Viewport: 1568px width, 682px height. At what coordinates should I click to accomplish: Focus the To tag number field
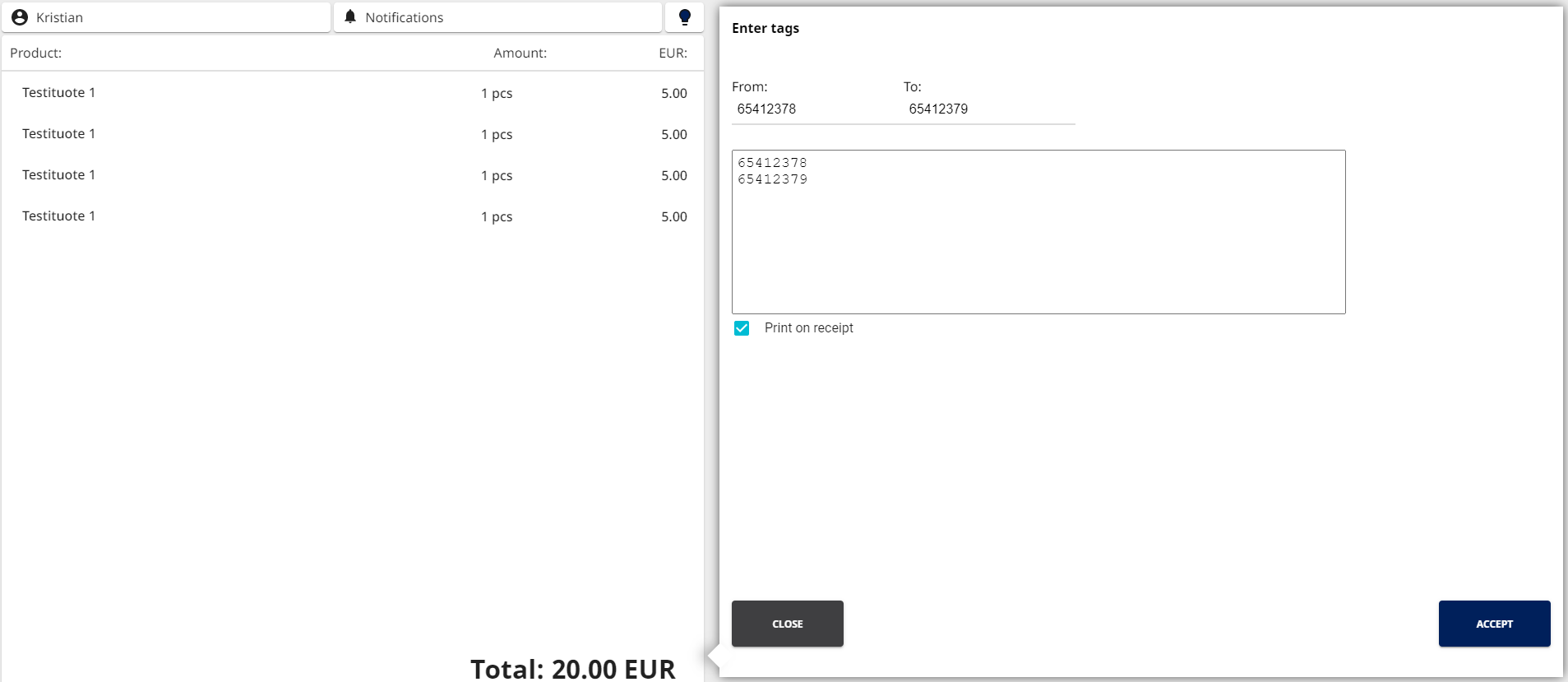point(987,109)
